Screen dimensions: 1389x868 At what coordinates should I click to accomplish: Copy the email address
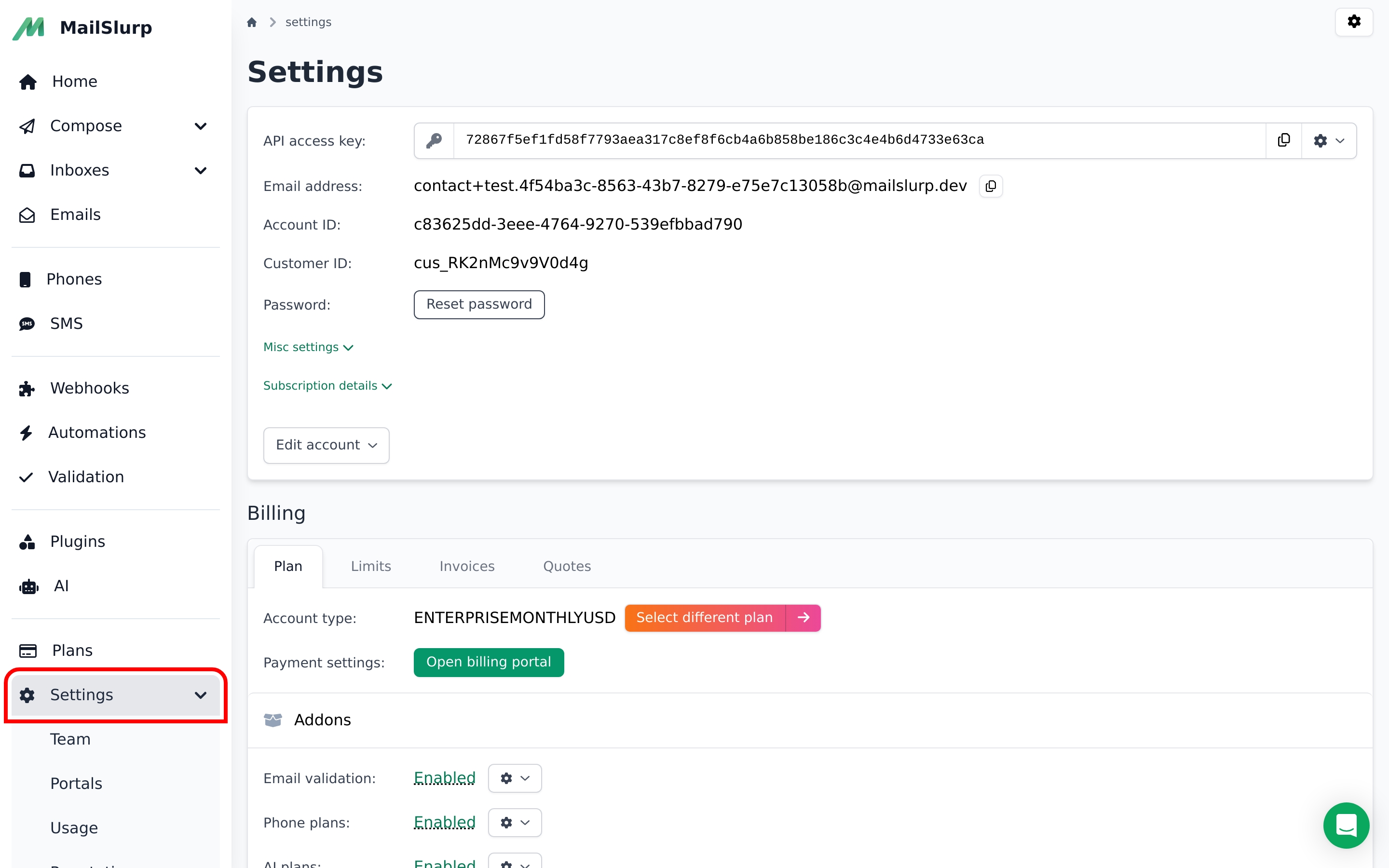click(x=990, y=186)
